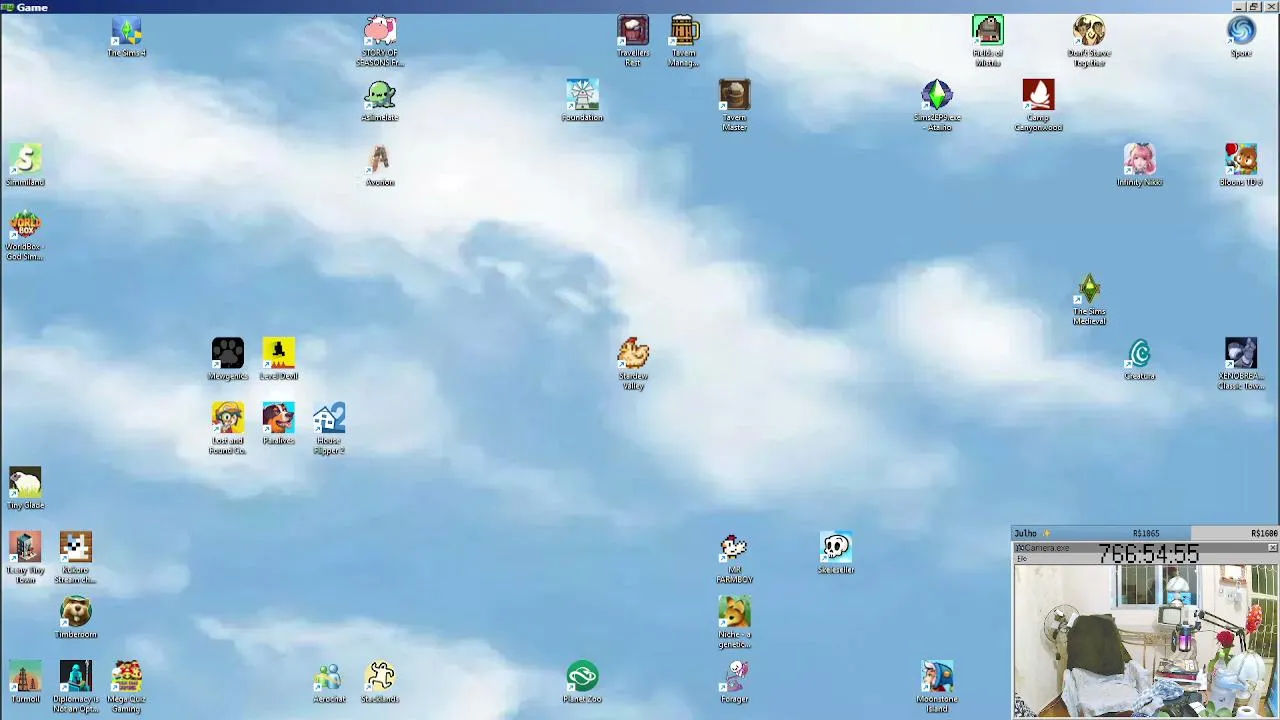Click the Game window title icon
Screen dimensions: 1280x720
pyautogui.click(x=8, y=7)
